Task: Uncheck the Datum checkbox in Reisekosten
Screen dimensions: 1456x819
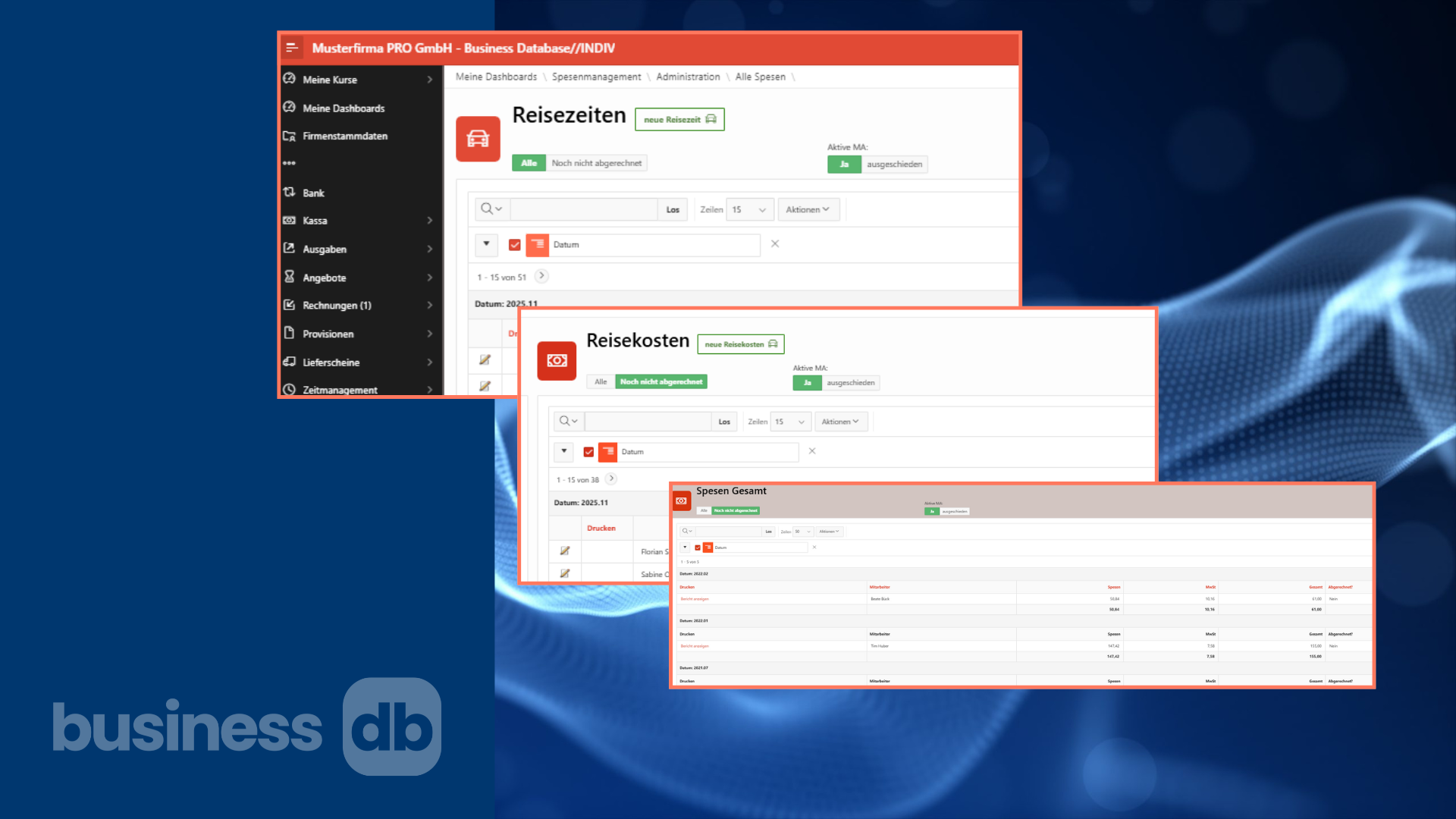Action: (x=588, y=452)
